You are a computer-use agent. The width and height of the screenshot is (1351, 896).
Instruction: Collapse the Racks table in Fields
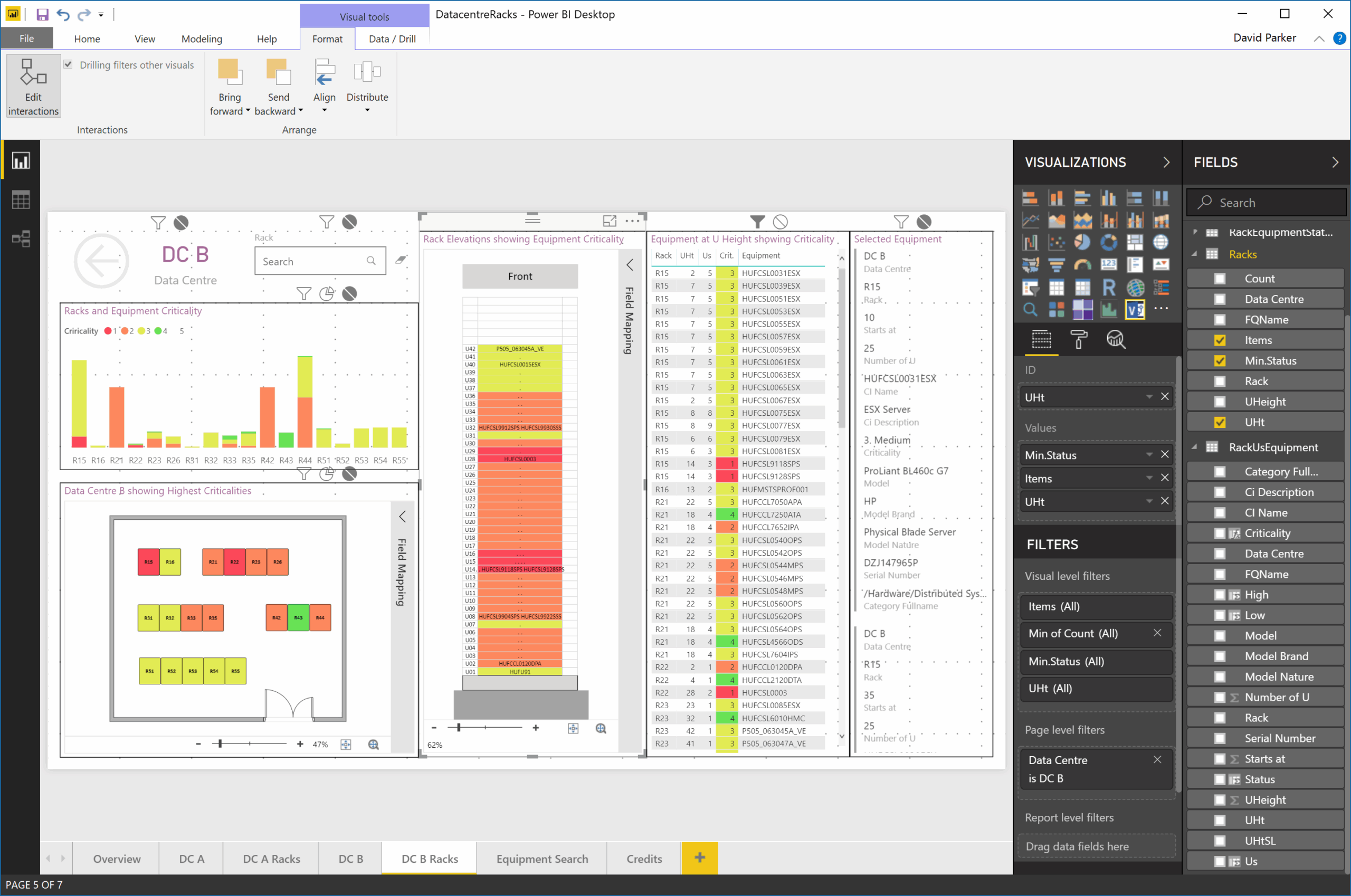pyautogui.click(x=1194, y=254)
